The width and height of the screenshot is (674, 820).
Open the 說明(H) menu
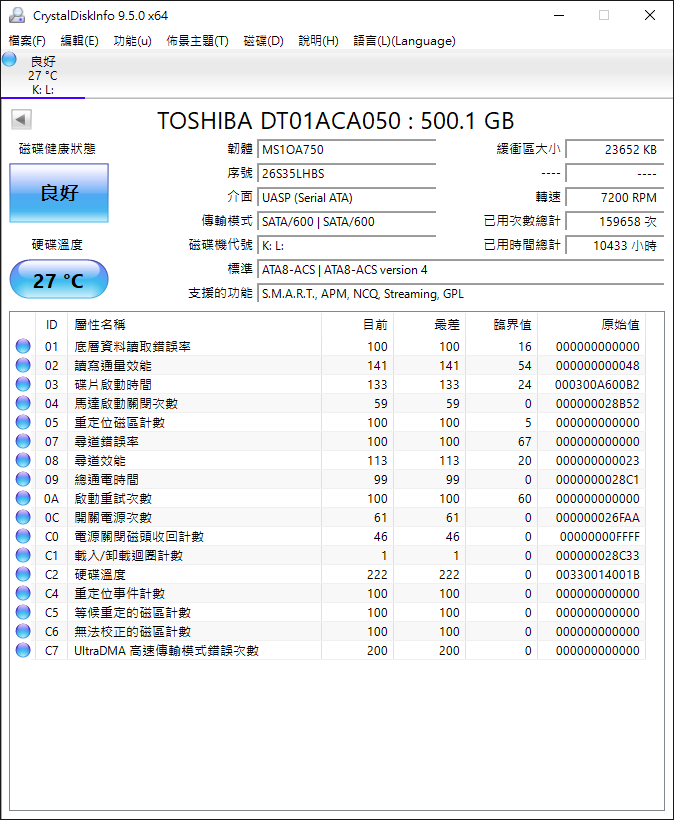coord(318,41)
